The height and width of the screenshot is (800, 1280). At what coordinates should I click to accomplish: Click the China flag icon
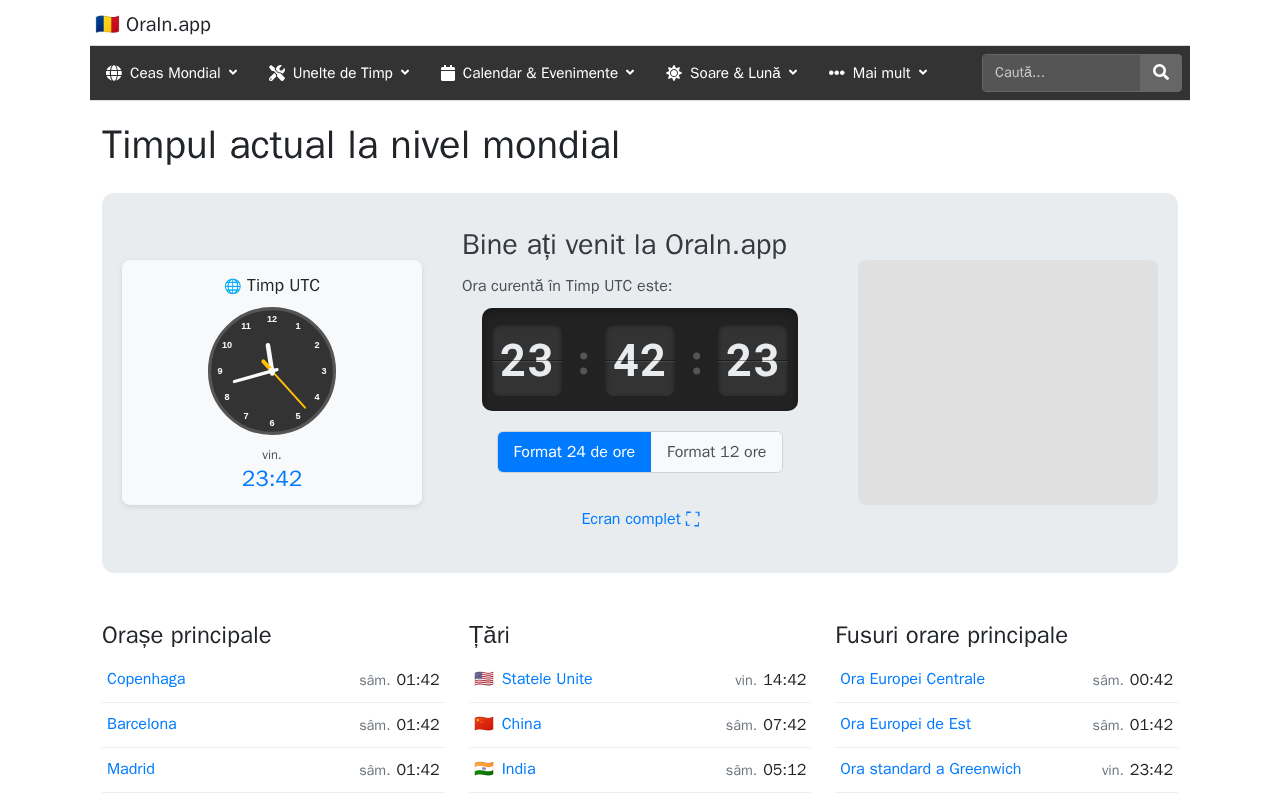tap(484, 724)
